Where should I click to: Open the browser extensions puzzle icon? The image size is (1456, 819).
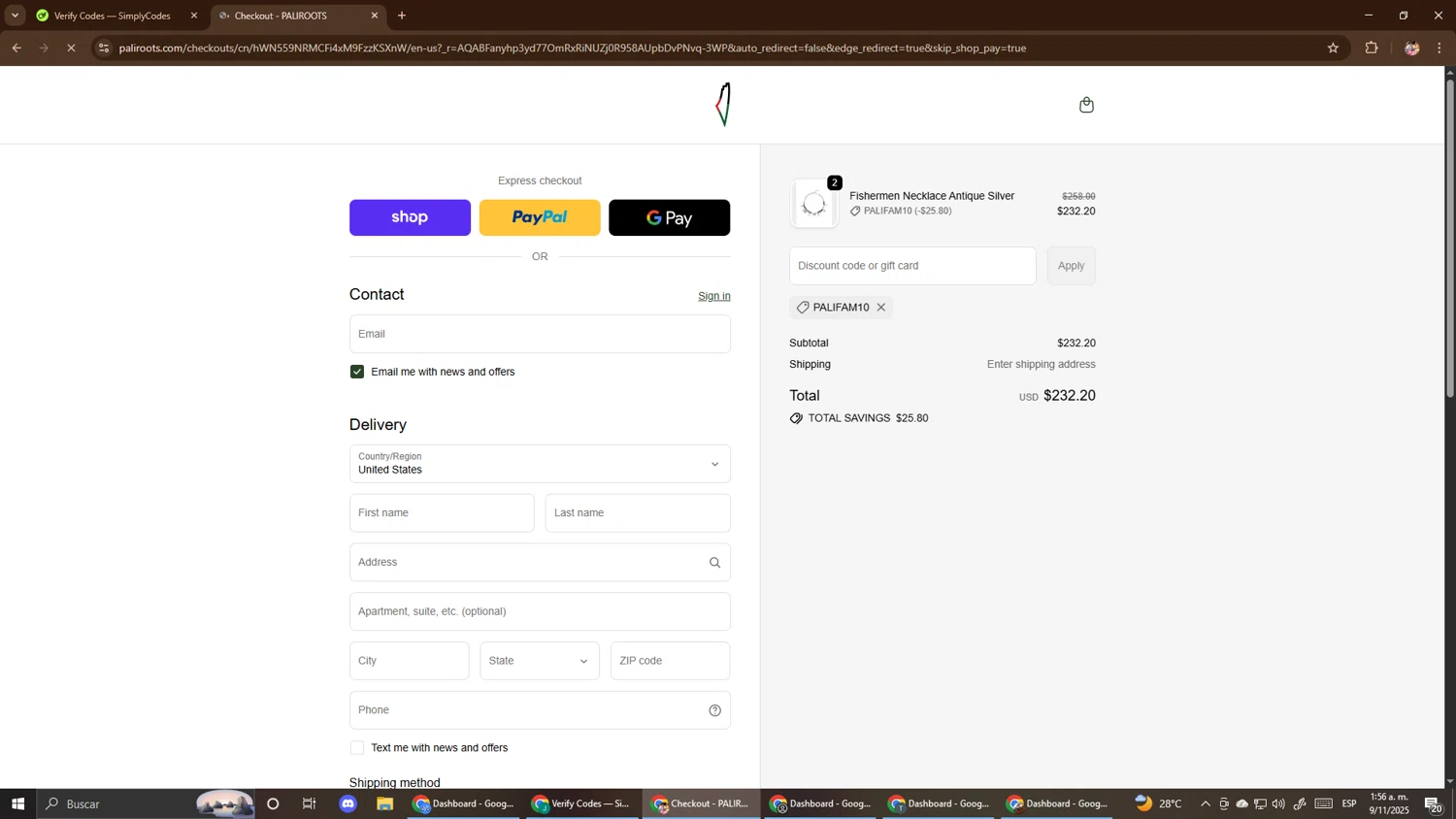click(x=1372, y=48)
